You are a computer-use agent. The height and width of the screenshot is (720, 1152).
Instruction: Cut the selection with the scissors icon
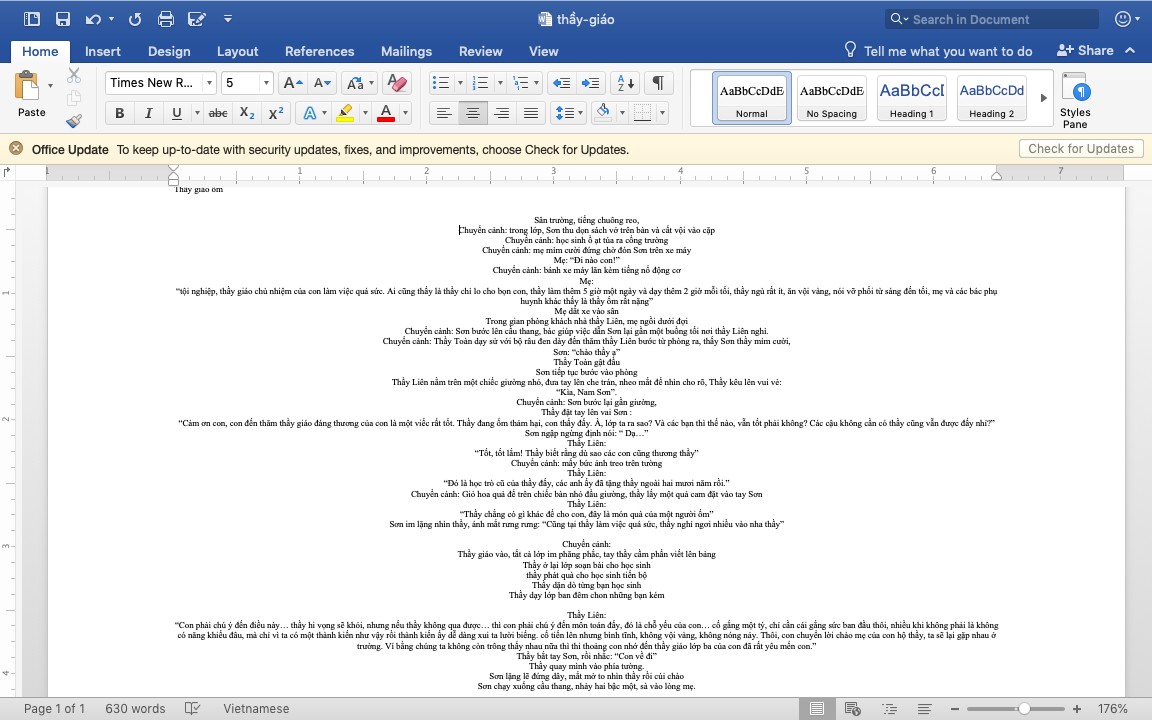(73, 75)
